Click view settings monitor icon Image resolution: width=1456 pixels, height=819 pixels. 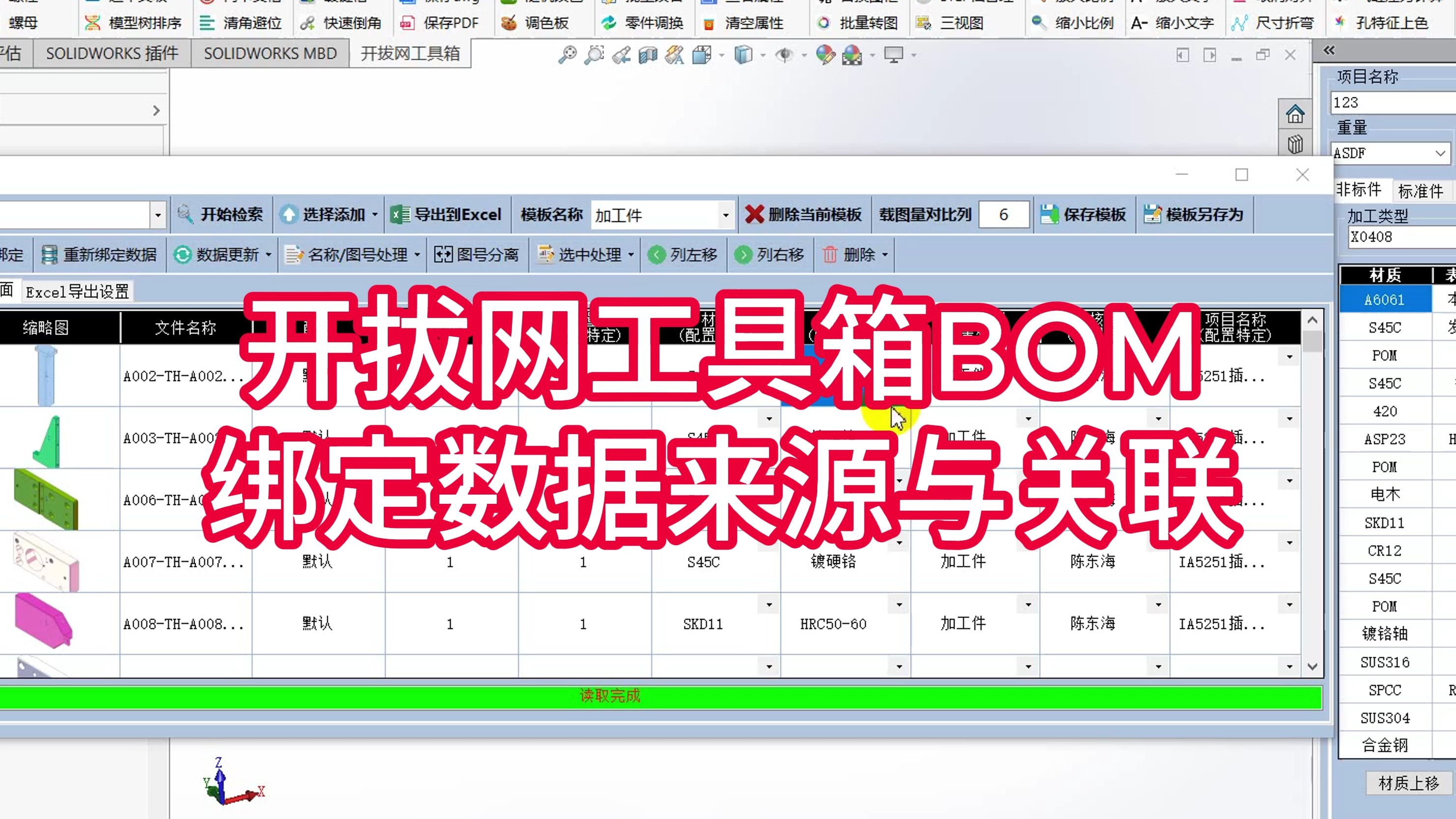[x=894, y=55]
